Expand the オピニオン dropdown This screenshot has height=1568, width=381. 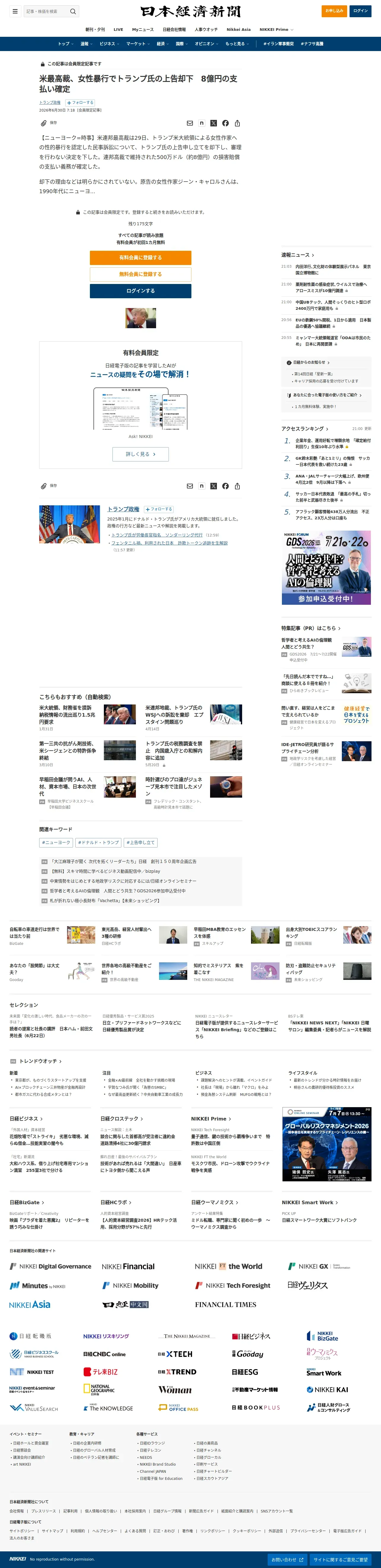(206, 44)
